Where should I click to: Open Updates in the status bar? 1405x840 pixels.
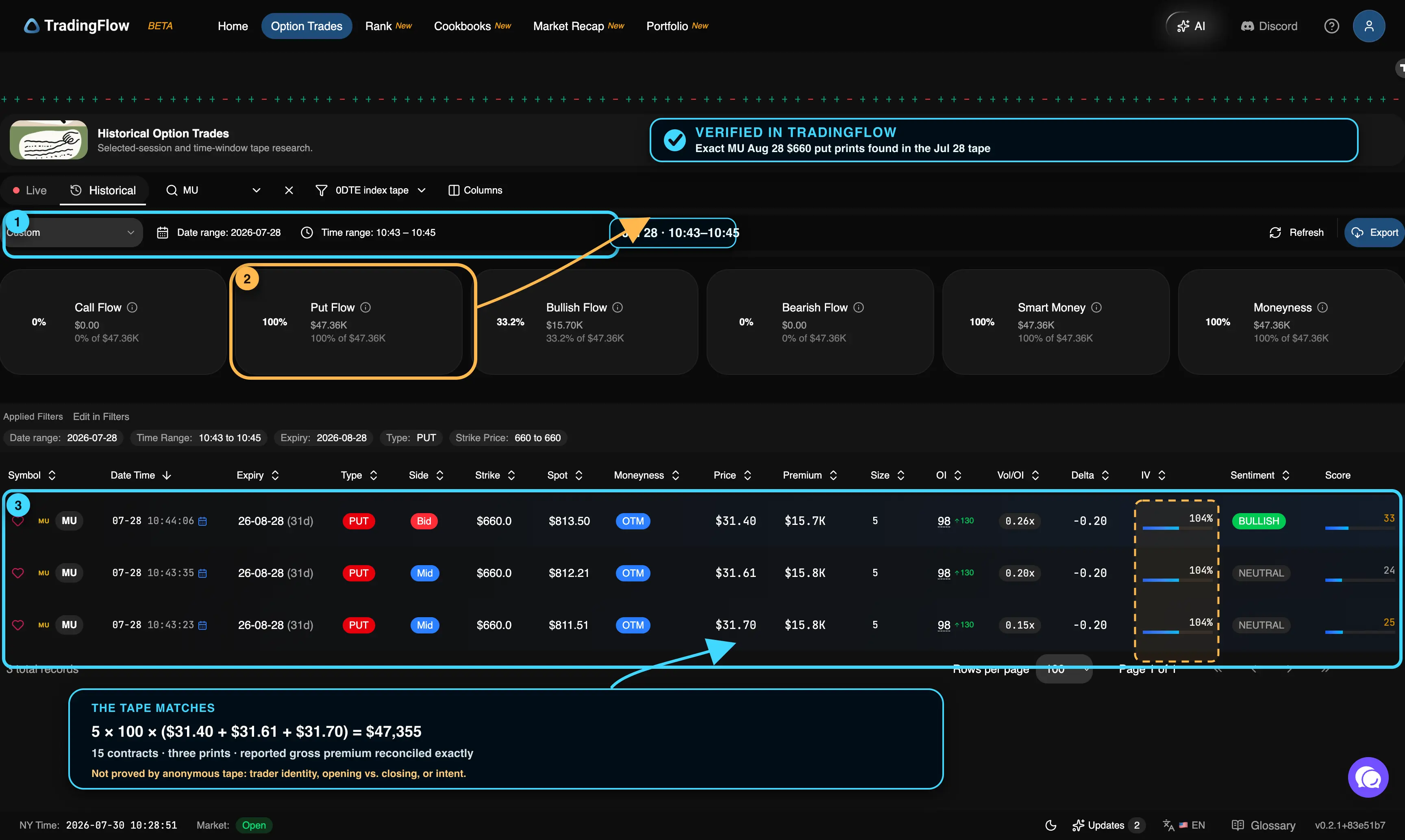1108,825
